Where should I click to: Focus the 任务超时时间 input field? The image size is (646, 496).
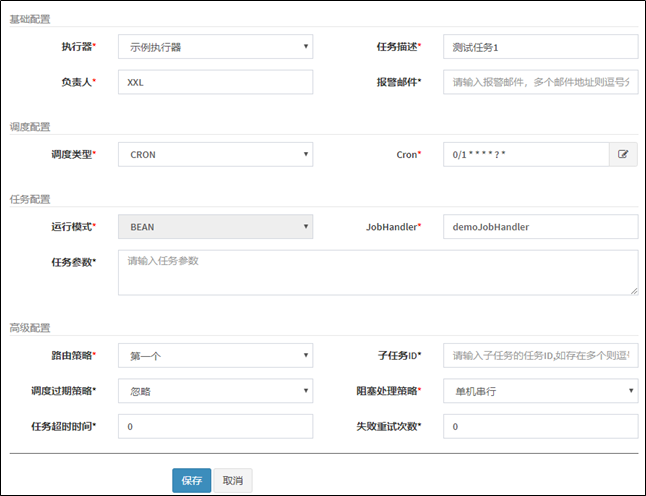tap(215, 427)
